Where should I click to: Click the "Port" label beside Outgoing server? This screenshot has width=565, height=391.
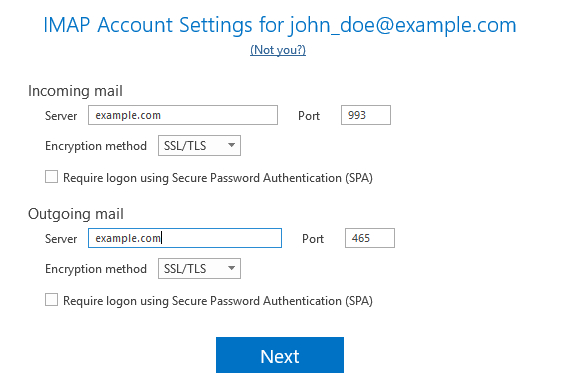point(313,239)
